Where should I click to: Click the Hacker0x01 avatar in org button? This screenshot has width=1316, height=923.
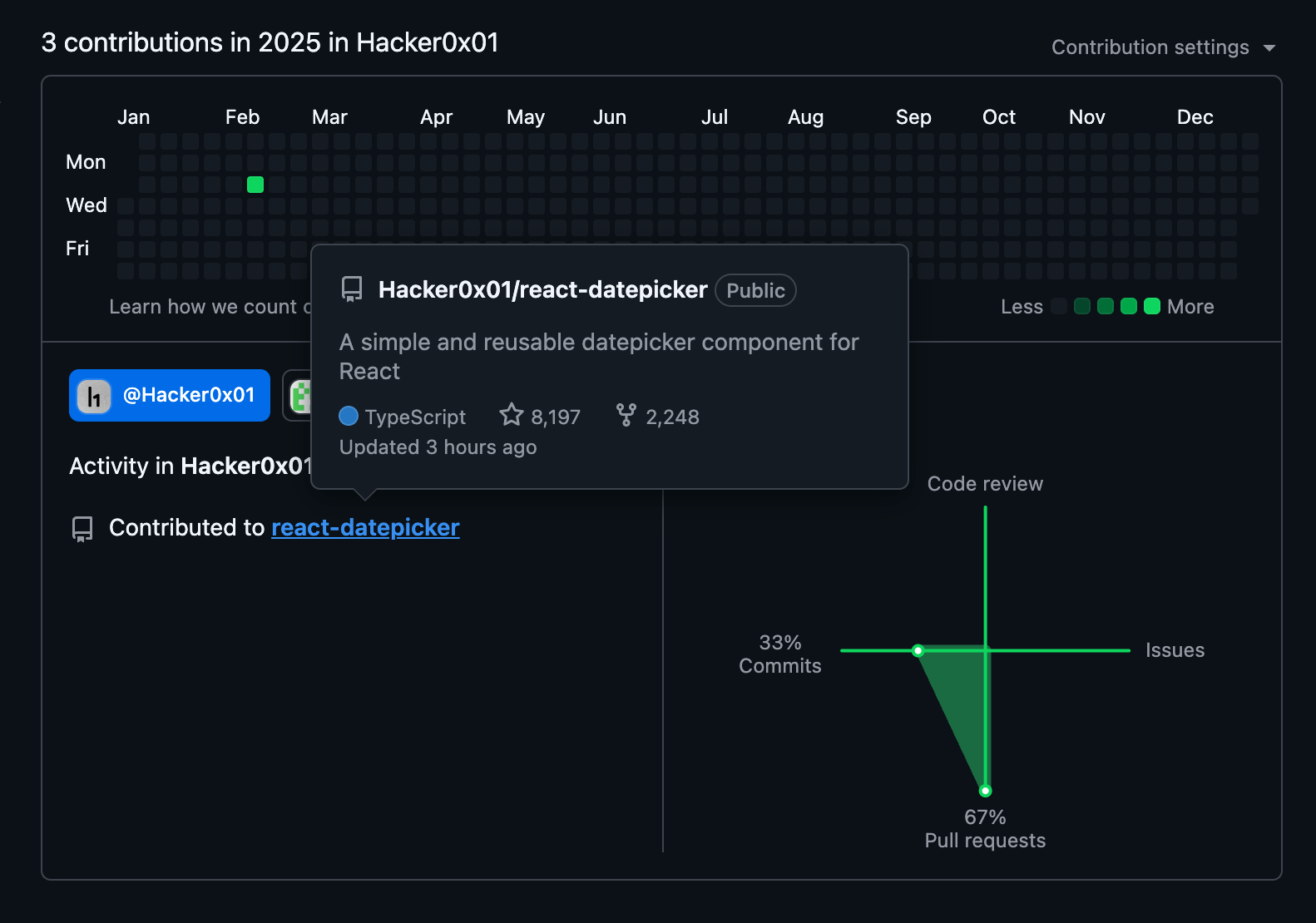coord(94,396)
